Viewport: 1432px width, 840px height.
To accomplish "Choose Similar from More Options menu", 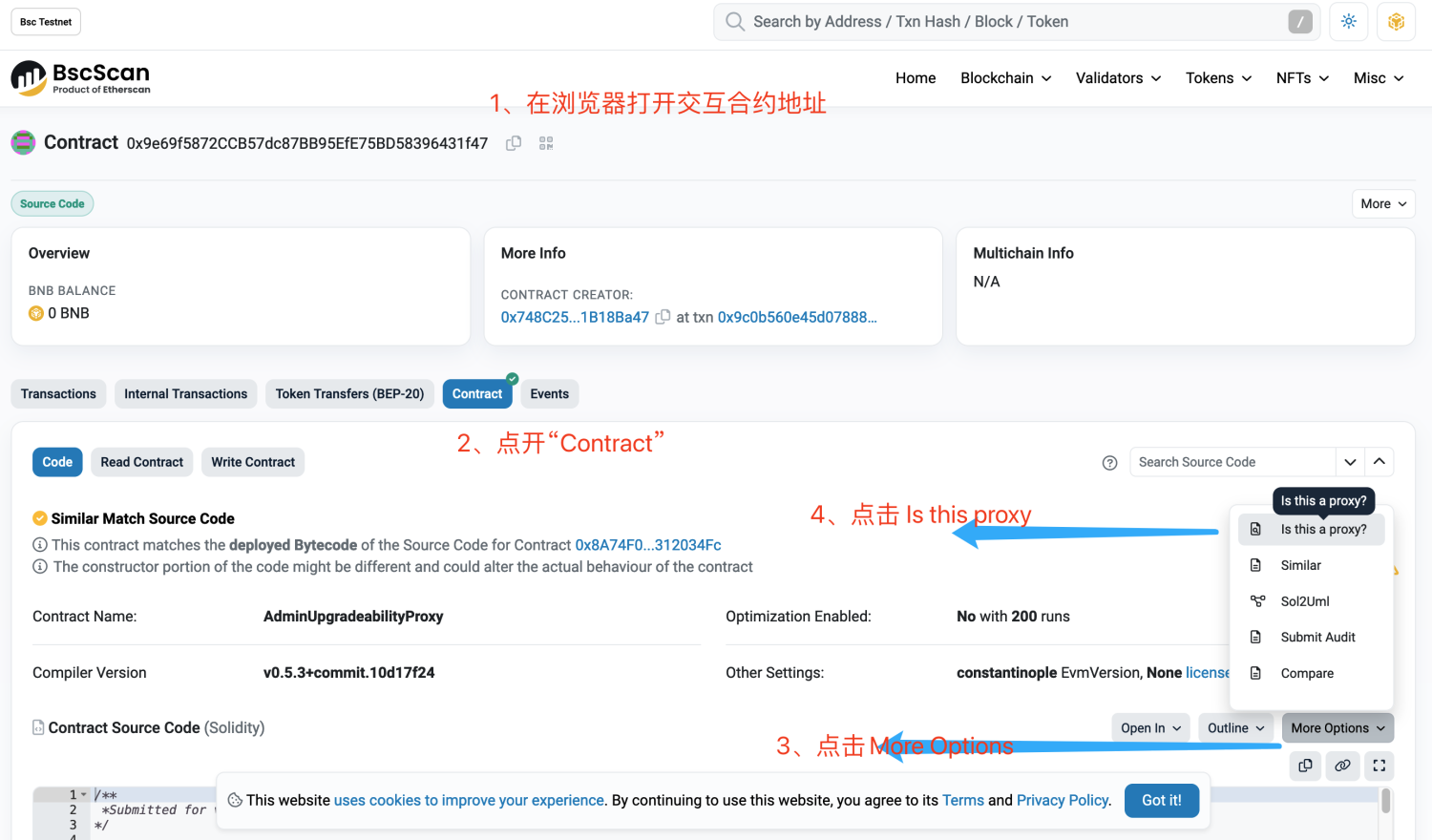I will tap(1312, 565).
